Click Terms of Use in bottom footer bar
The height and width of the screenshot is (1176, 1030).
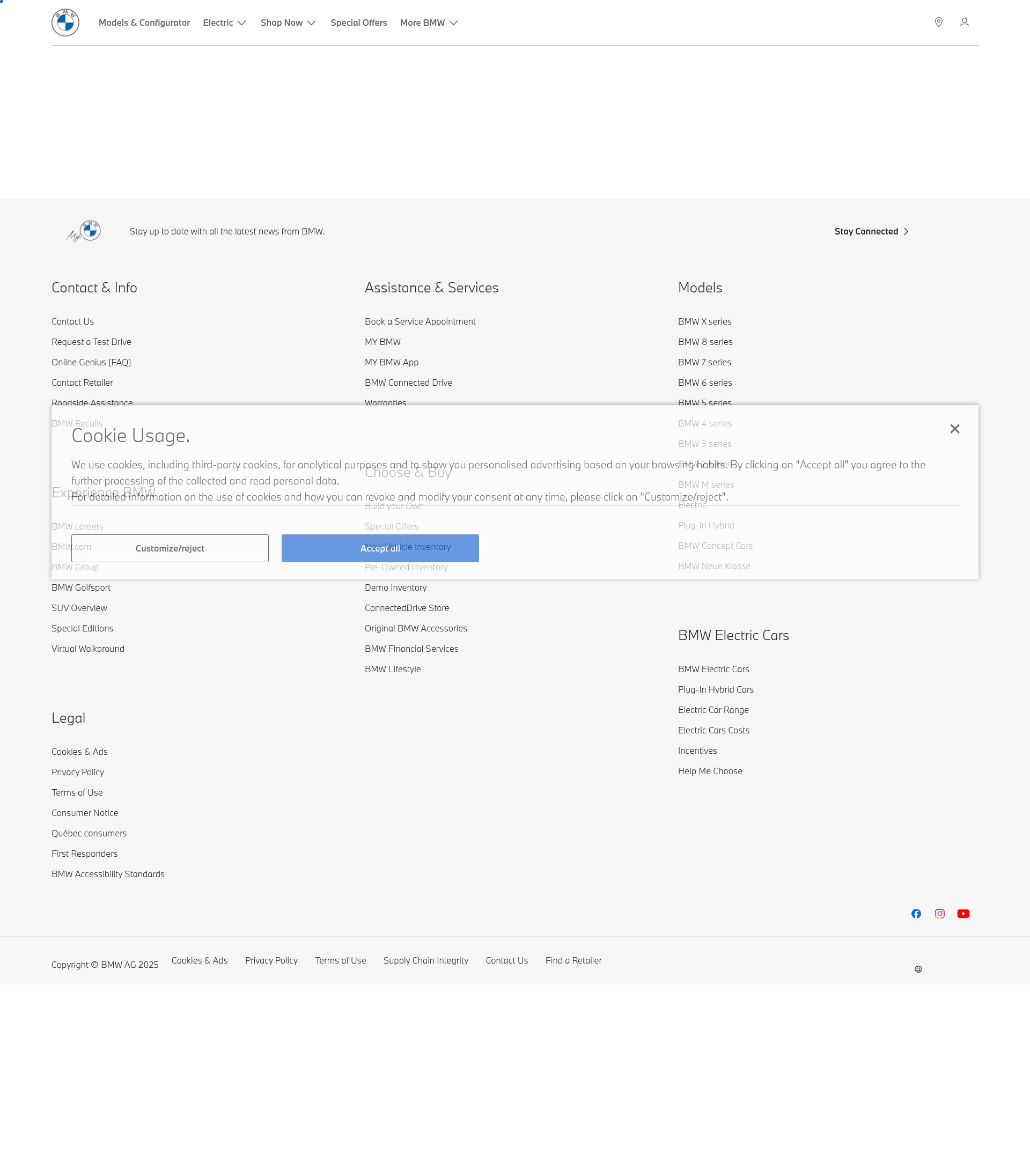pos(340,960)
